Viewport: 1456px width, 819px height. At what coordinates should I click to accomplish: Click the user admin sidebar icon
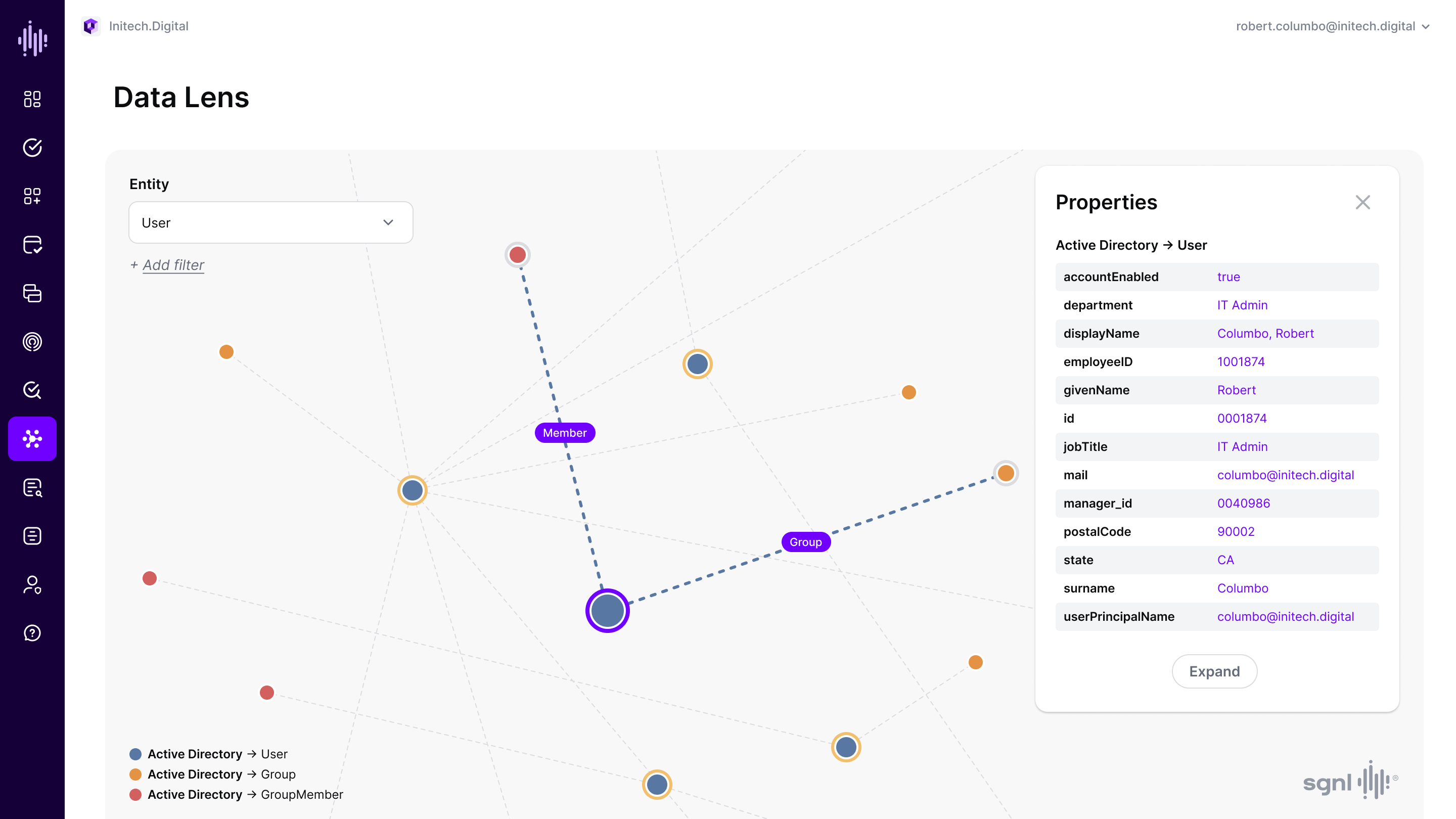coord(32,584)
